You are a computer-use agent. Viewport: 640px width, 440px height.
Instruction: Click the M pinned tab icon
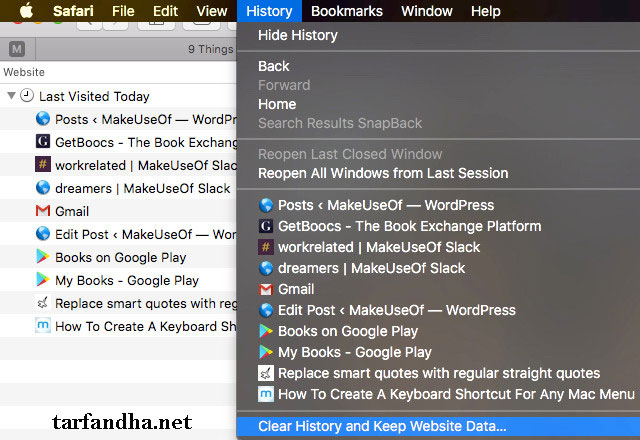click(17, 49)
